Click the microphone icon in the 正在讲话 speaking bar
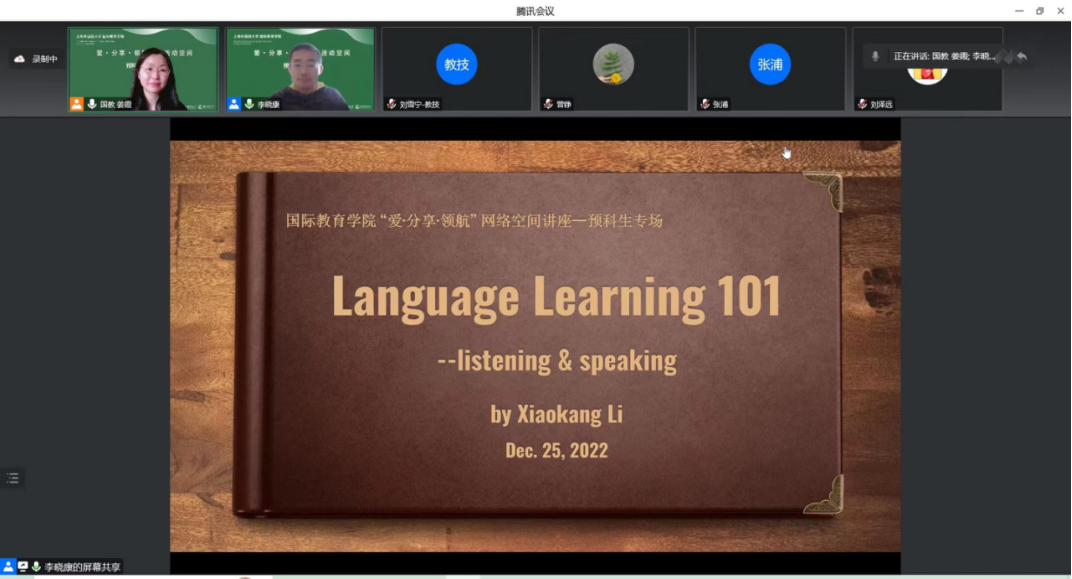Screen dimensions: 1072x579 tap(876, 57)
